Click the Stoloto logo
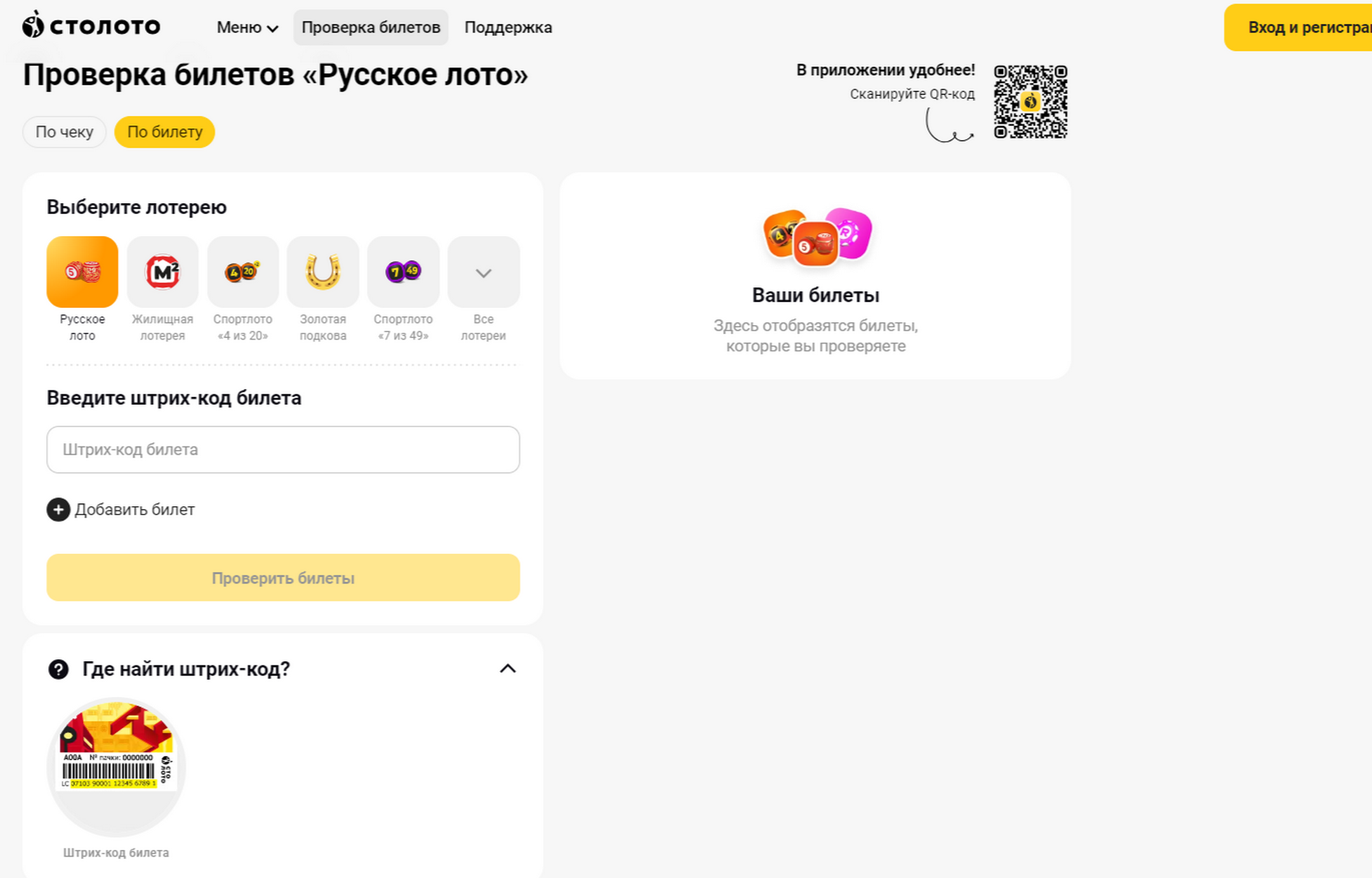1372x878 pixels. point(91,26)
